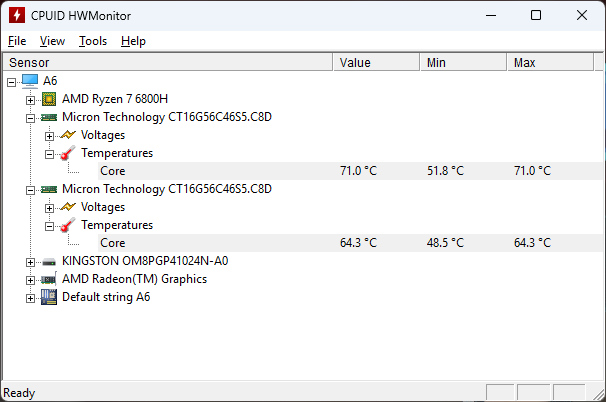606x402 pixels.
Task: Click the A6 computer icon at tree root
Action: coord(30,80)
